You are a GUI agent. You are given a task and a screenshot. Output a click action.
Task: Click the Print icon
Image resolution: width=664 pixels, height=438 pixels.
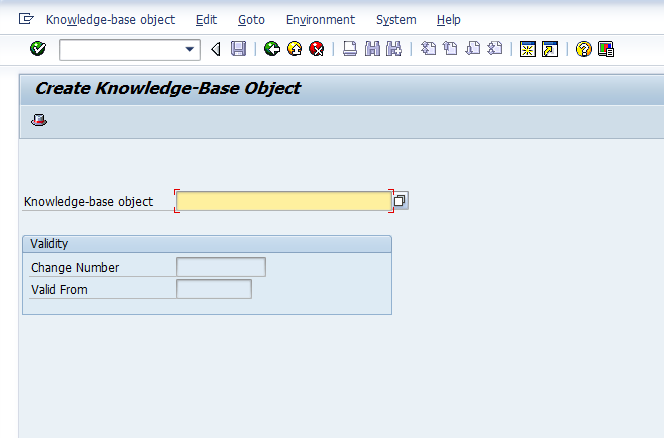(350, 49)
